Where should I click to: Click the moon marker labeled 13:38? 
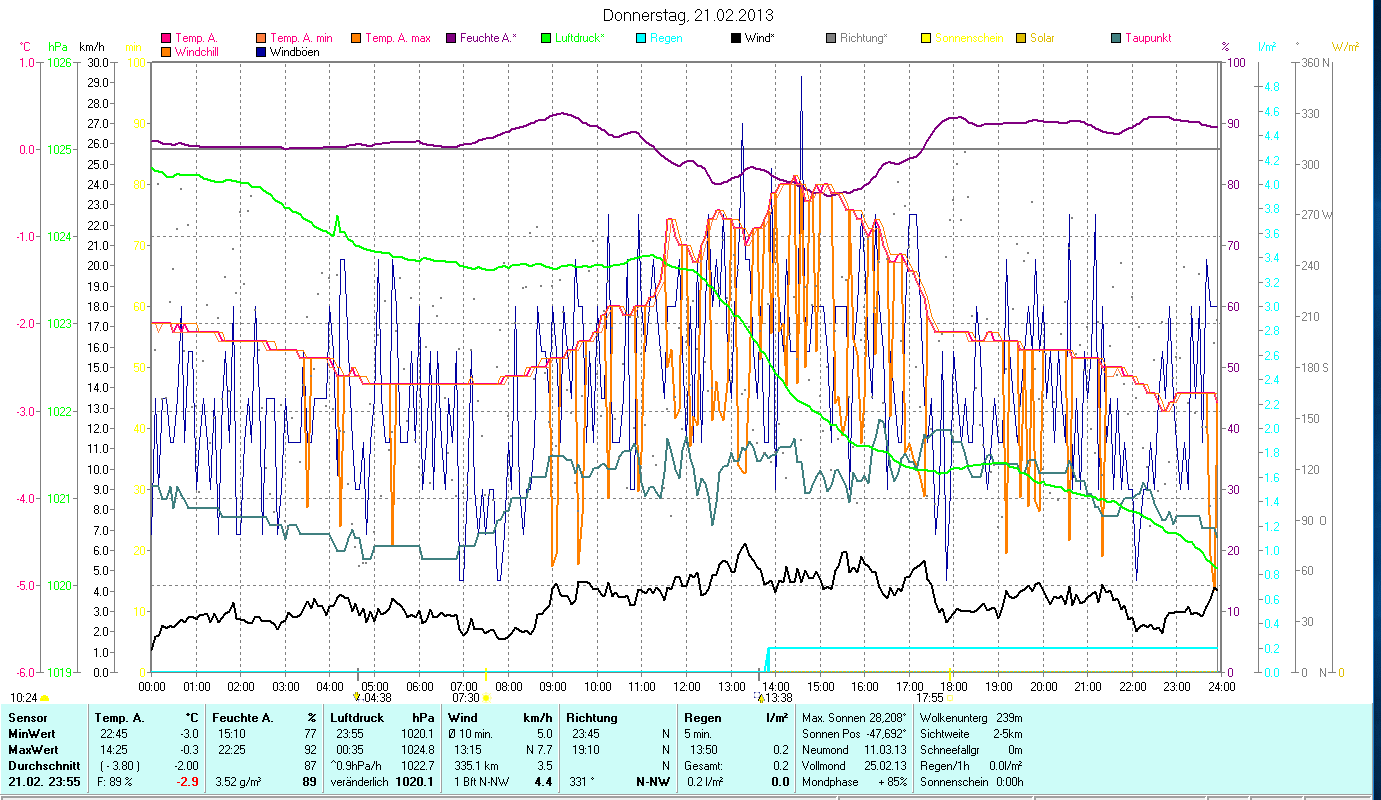pos(760,698)
